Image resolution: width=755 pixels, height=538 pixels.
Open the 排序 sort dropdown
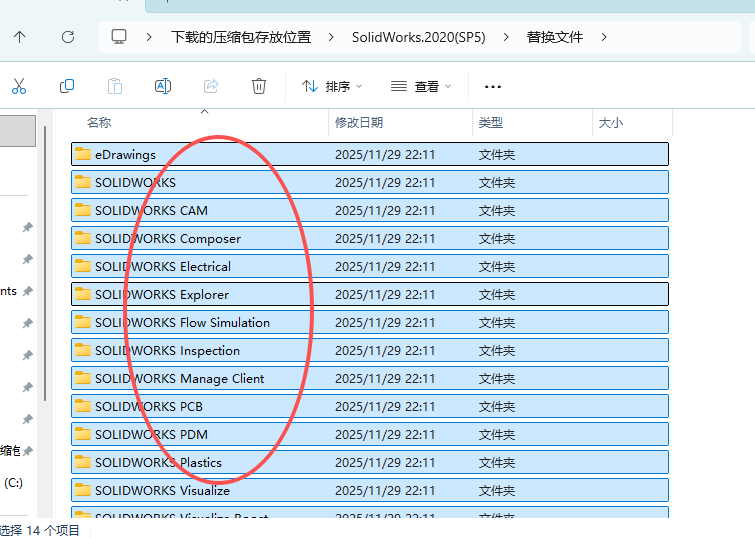[x=332, y=87]
